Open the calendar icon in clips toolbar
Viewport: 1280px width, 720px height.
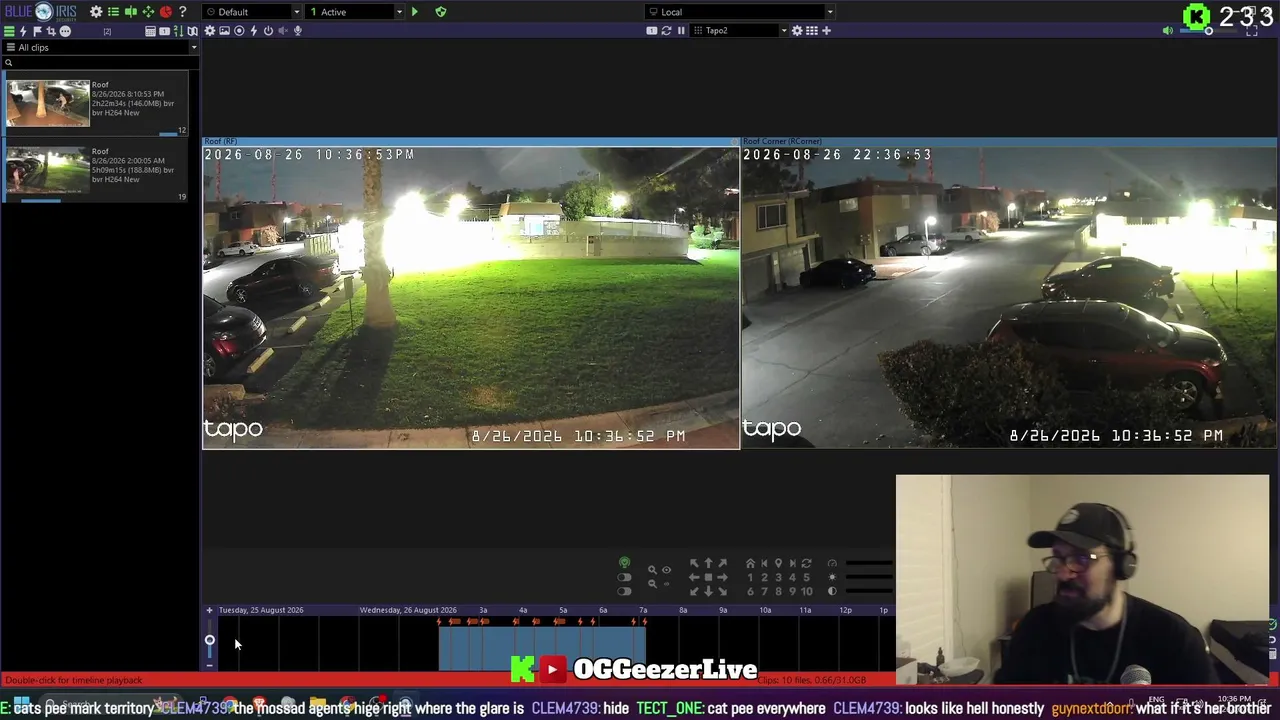point(150,31)
